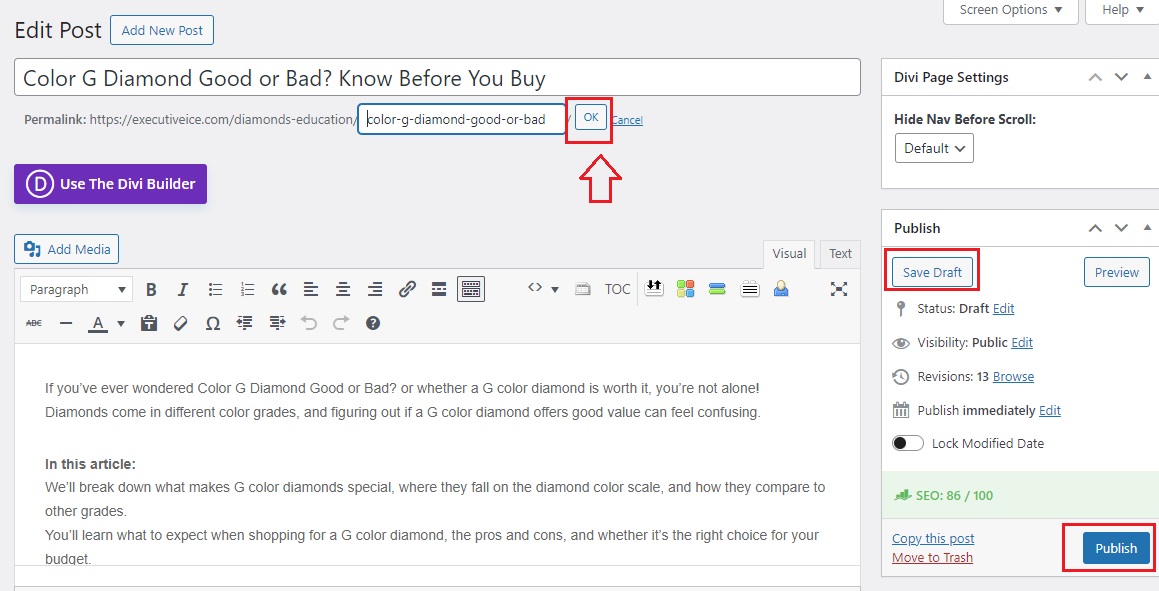Insert a horizontal line
The width and height of the screenshot is (1159, 591).
point(66,322)
